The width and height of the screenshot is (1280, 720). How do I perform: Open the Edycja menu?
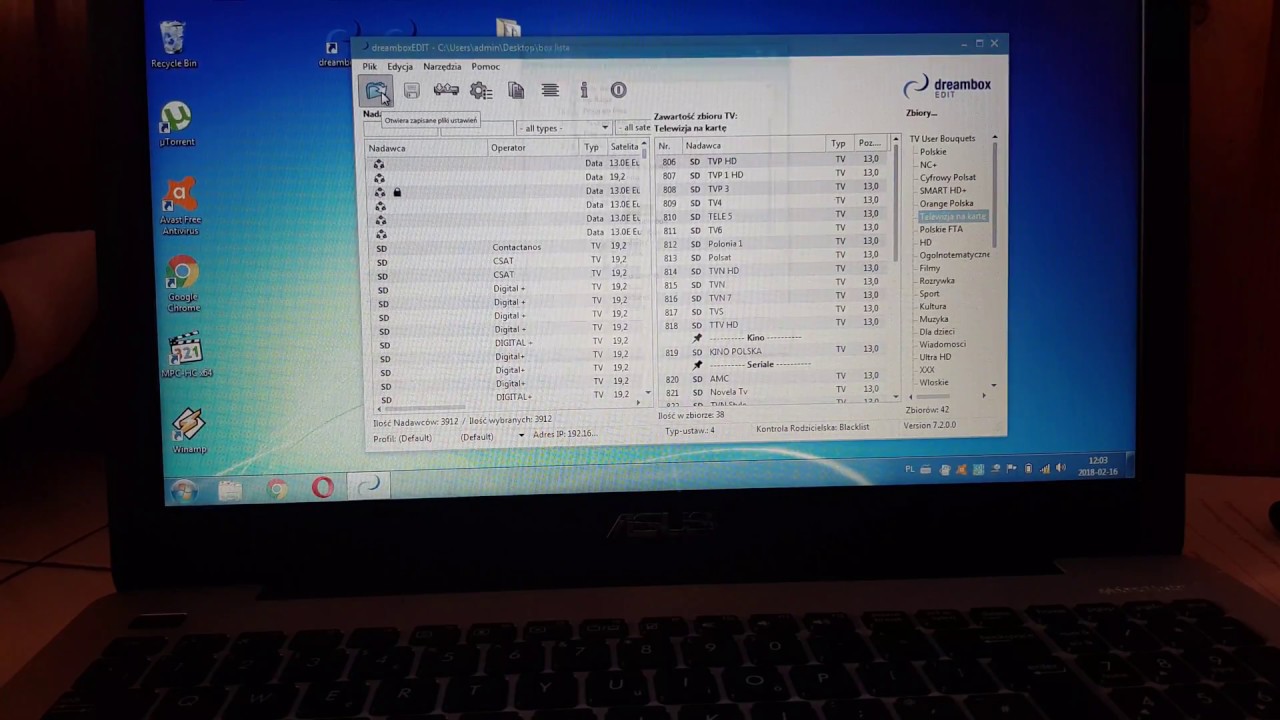[x=400, y=67]
